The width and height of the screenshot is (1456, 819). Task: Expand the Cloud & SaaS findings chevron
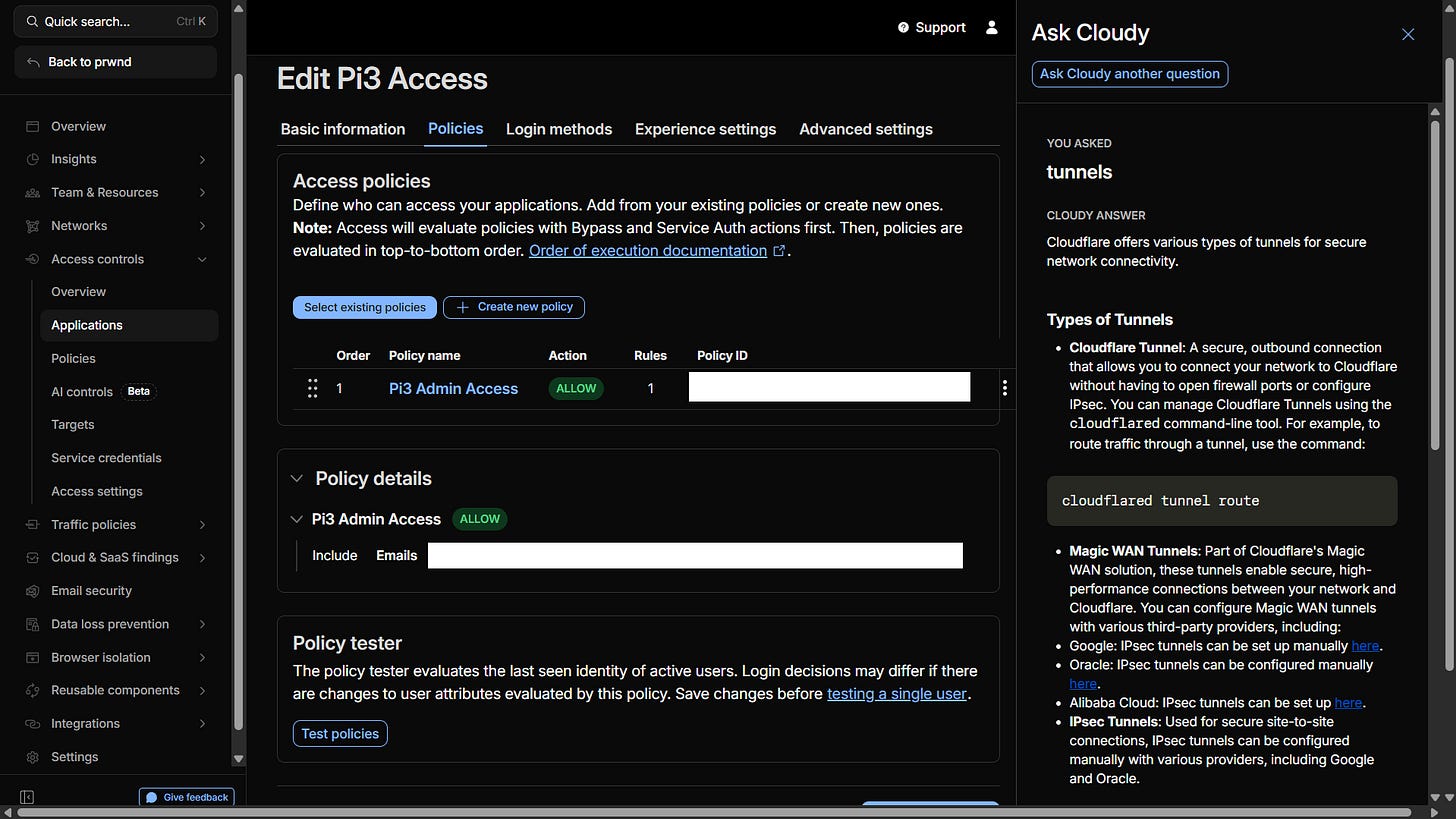point(202,557)
